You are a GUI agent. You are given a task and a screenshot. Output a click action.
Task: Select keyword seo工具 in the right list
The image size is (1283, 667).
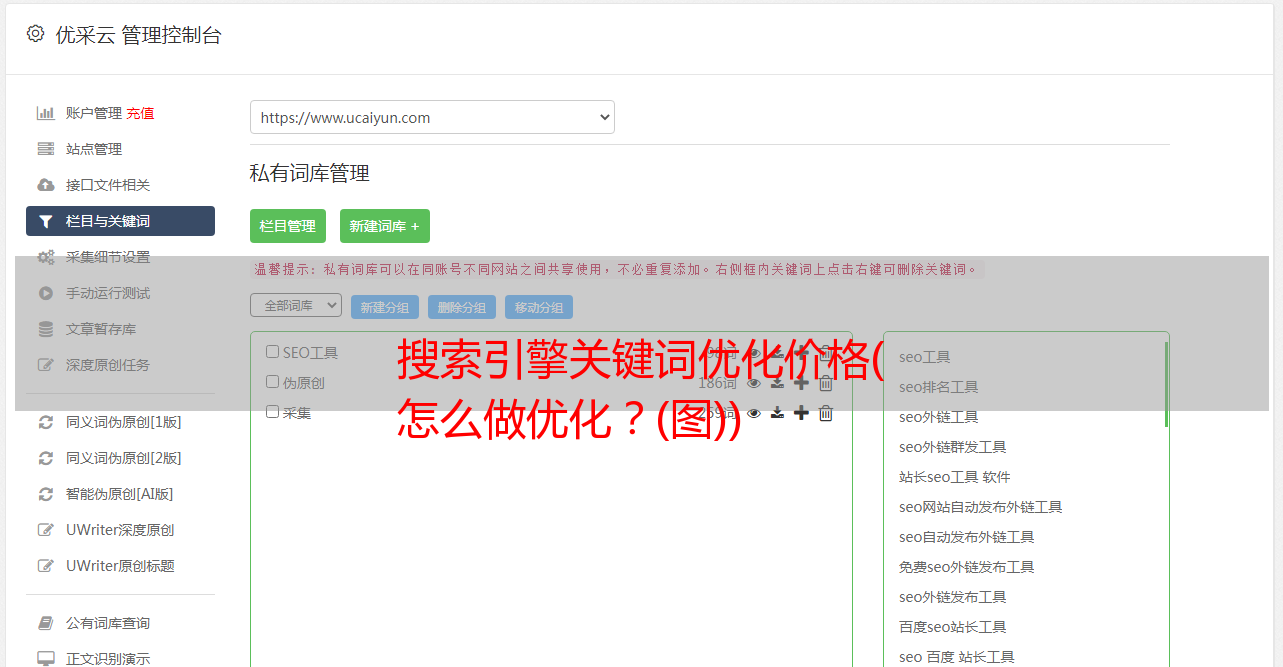[925, 357]
